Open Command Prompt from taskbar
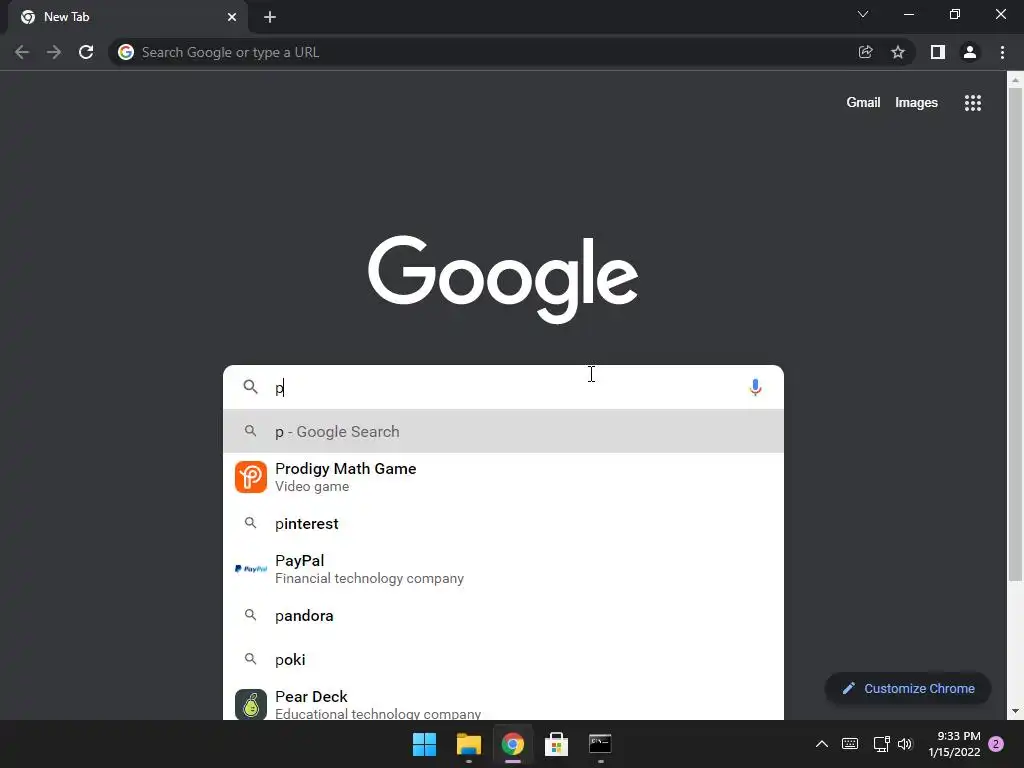This screenshot has width=1024, height=768. (x=600, y=744)
